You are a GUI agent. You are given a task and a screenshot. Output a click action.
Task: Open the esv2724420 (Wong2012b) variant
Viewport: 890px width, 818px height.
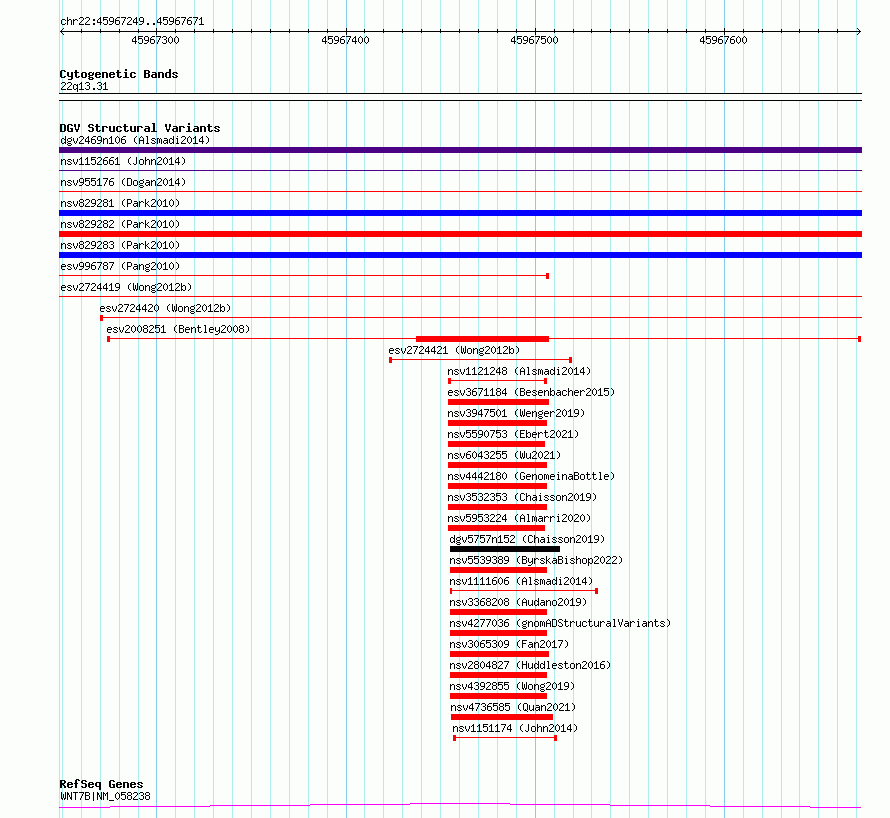[x=165, y=308]
